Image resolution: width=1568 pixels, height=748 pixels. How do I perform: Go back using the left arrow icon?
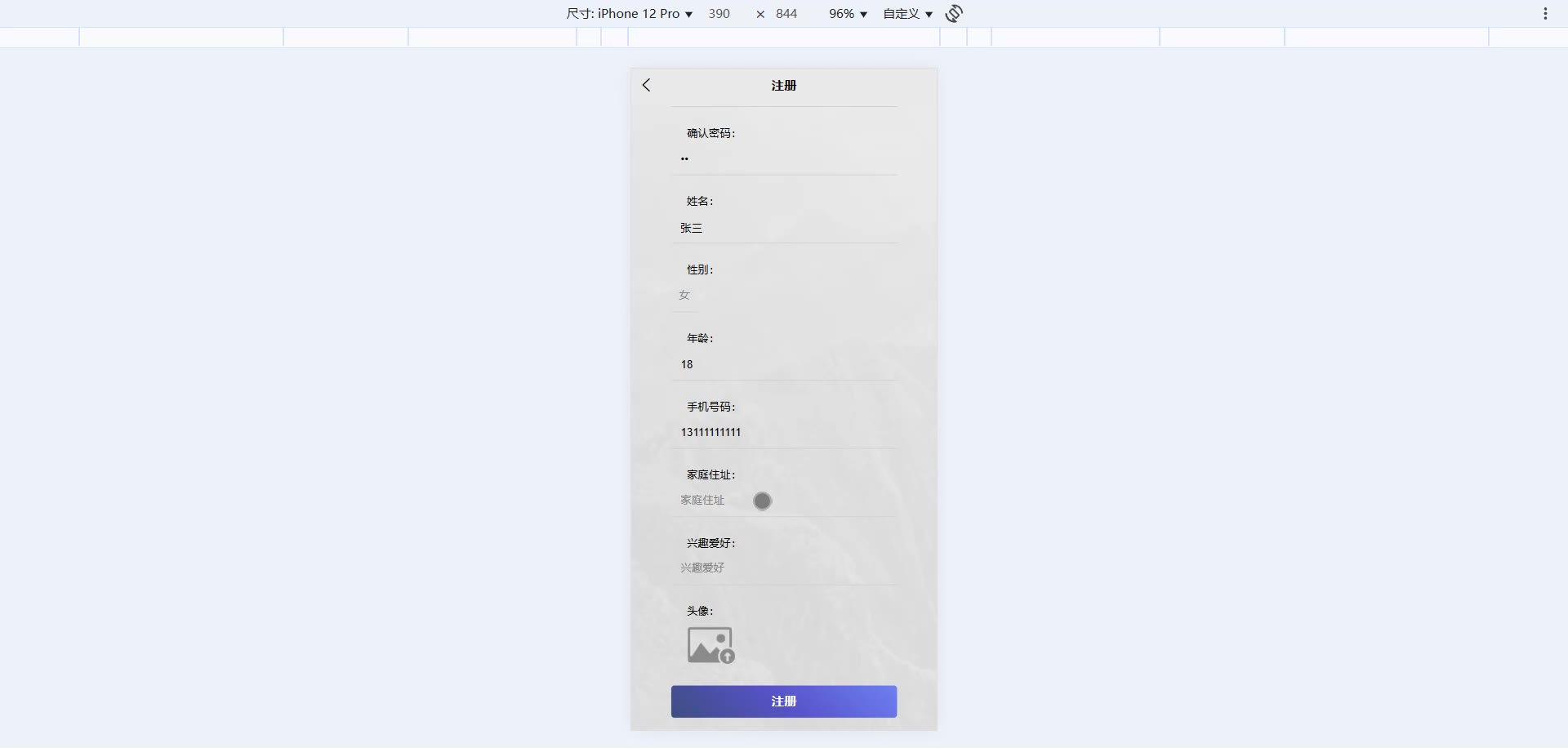[x=646, y=85]
